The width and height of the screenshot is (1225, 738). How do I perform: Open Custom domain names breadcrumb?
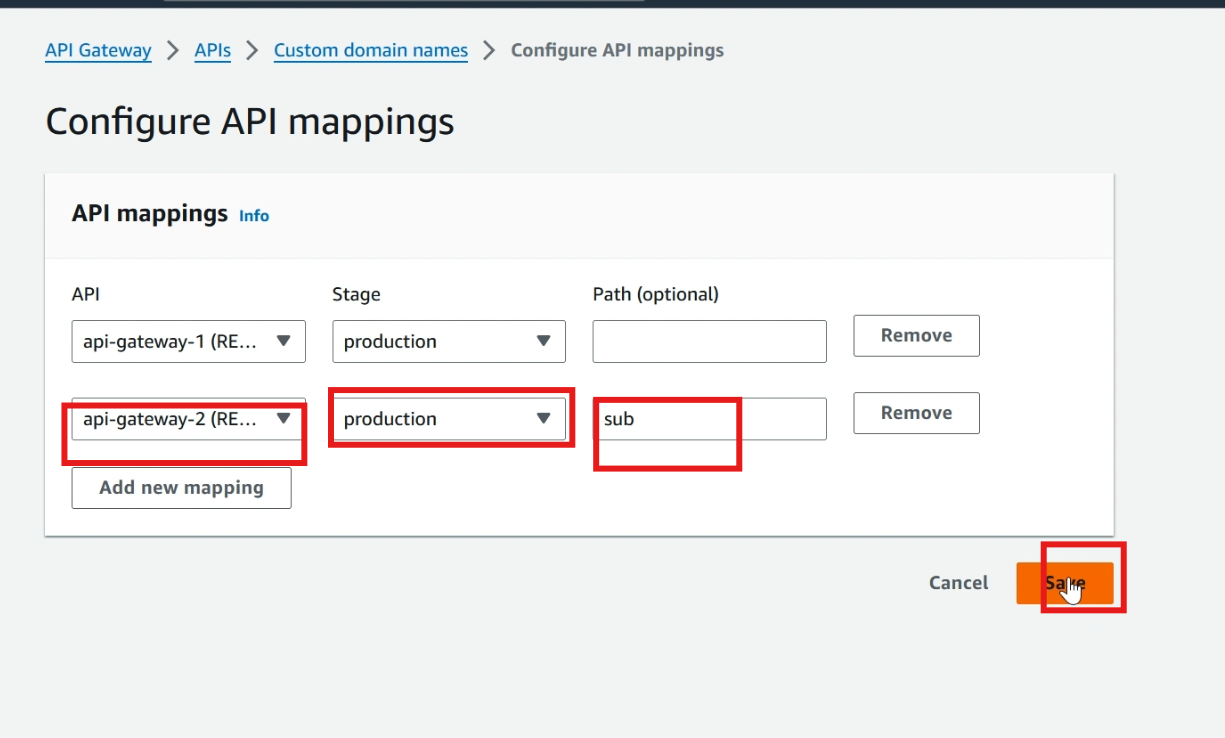pyautogui.click(x=371, y=50)
